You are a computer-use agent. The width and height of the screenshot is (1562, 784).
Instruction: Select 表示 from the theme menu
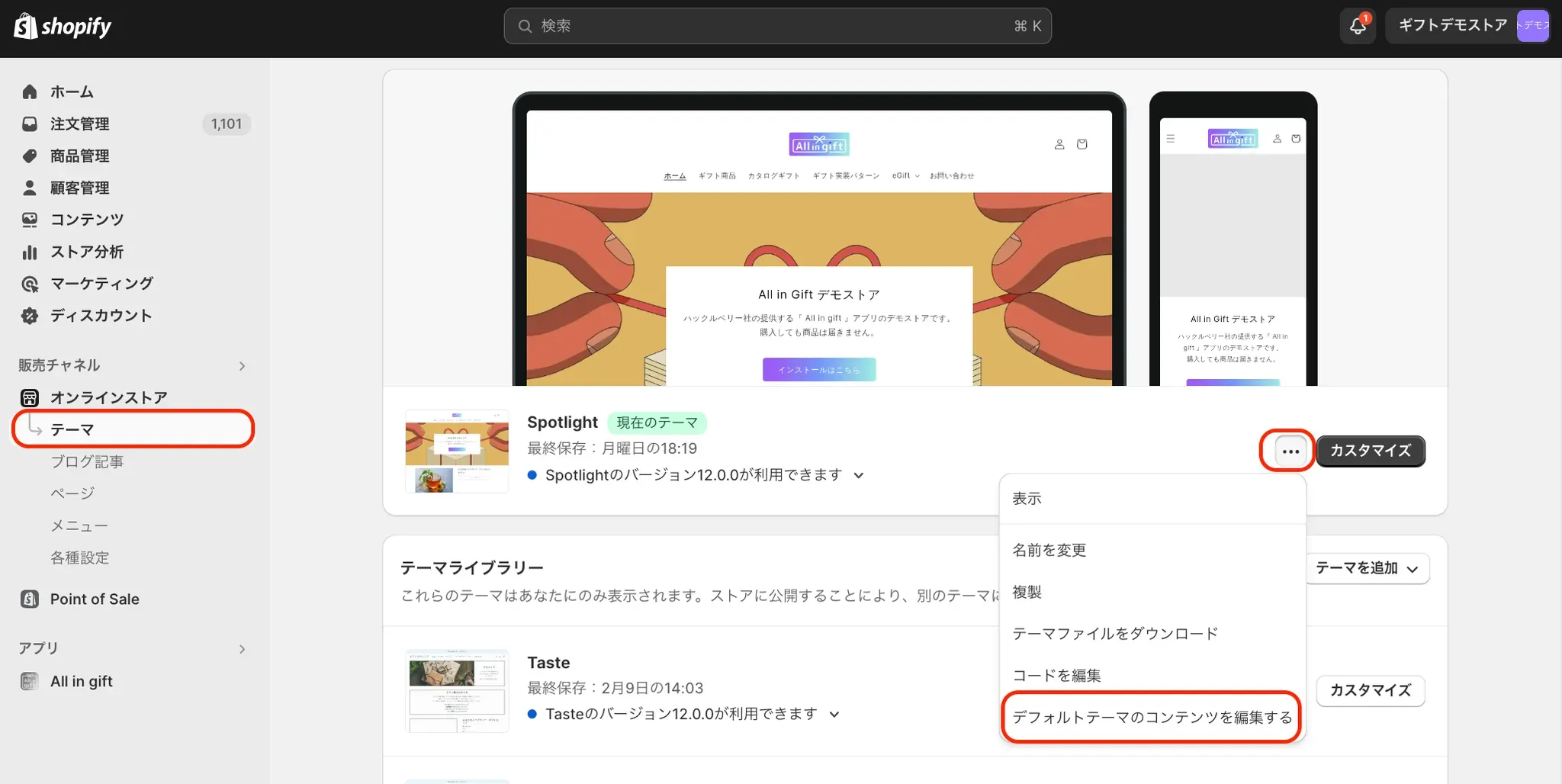point(1152,499)
